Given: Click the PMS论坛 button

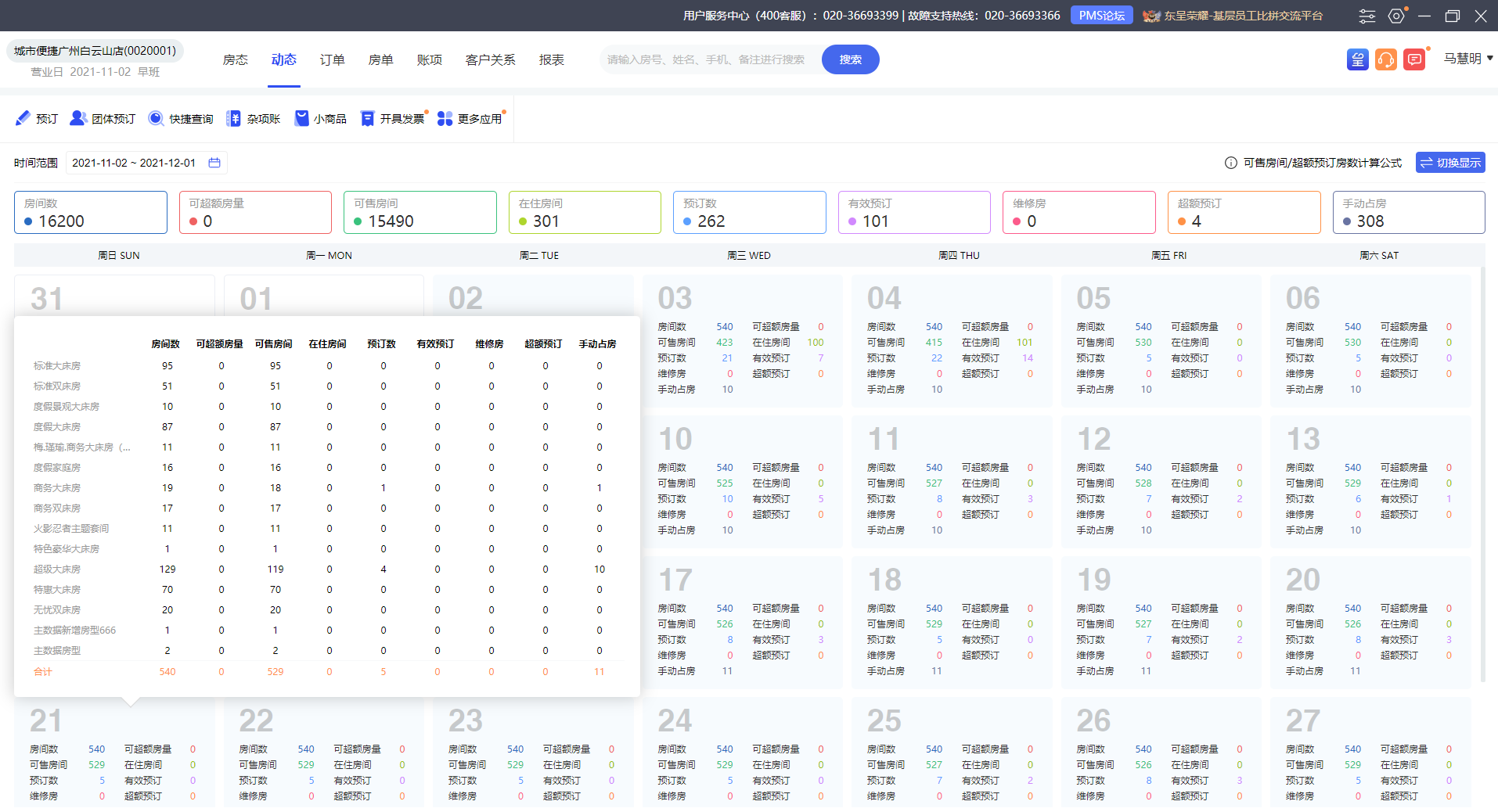Looking at the screenshot, I should pyautogui.click(x=1101, y=16).
